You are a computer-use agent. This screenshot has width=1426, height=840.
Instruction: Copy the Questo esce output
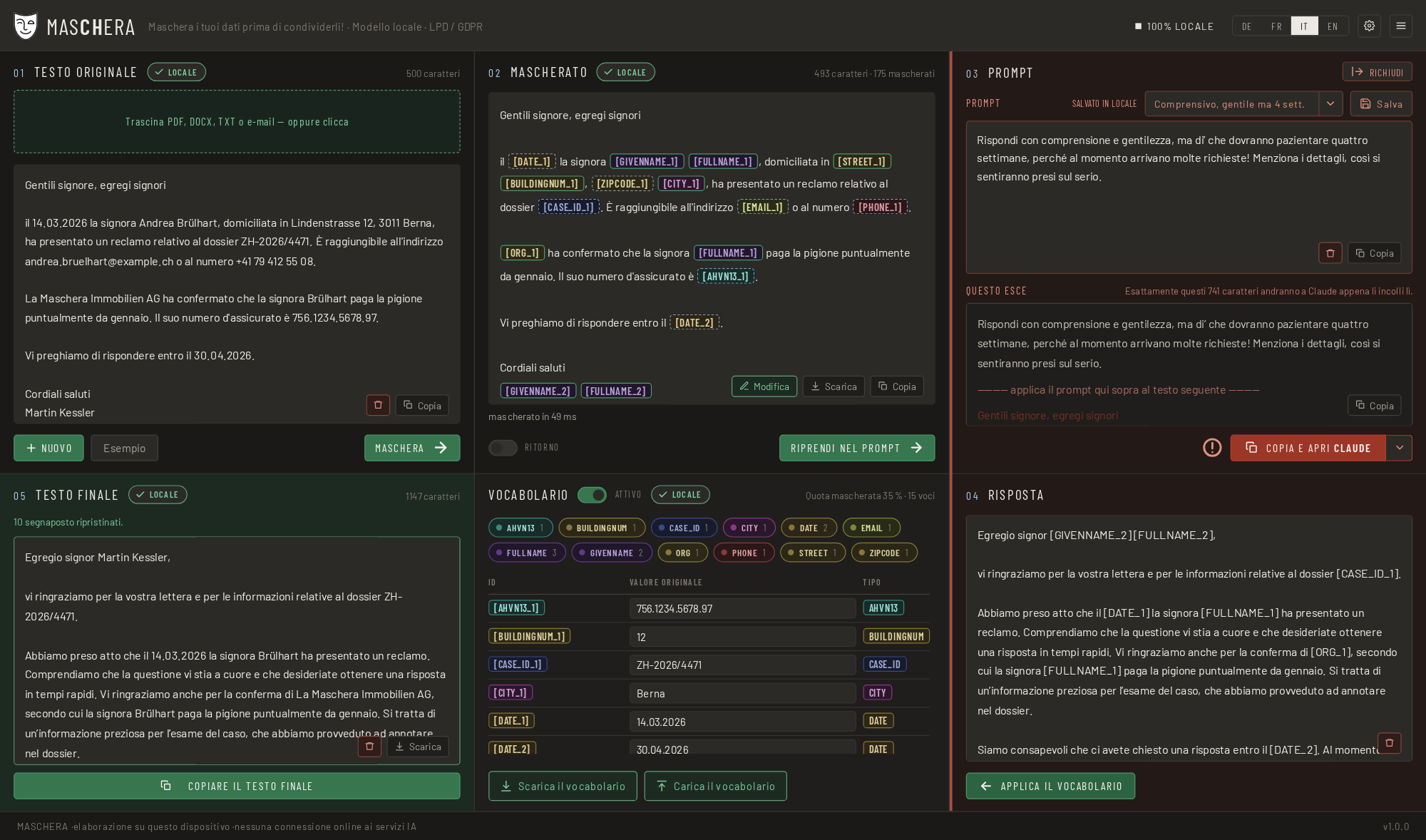coord(1374,405)
